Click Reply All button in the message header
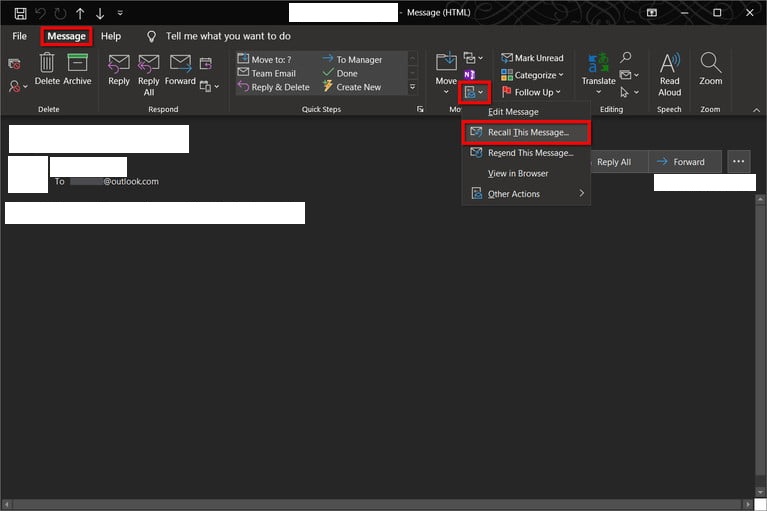 click(x=619, y=162)
